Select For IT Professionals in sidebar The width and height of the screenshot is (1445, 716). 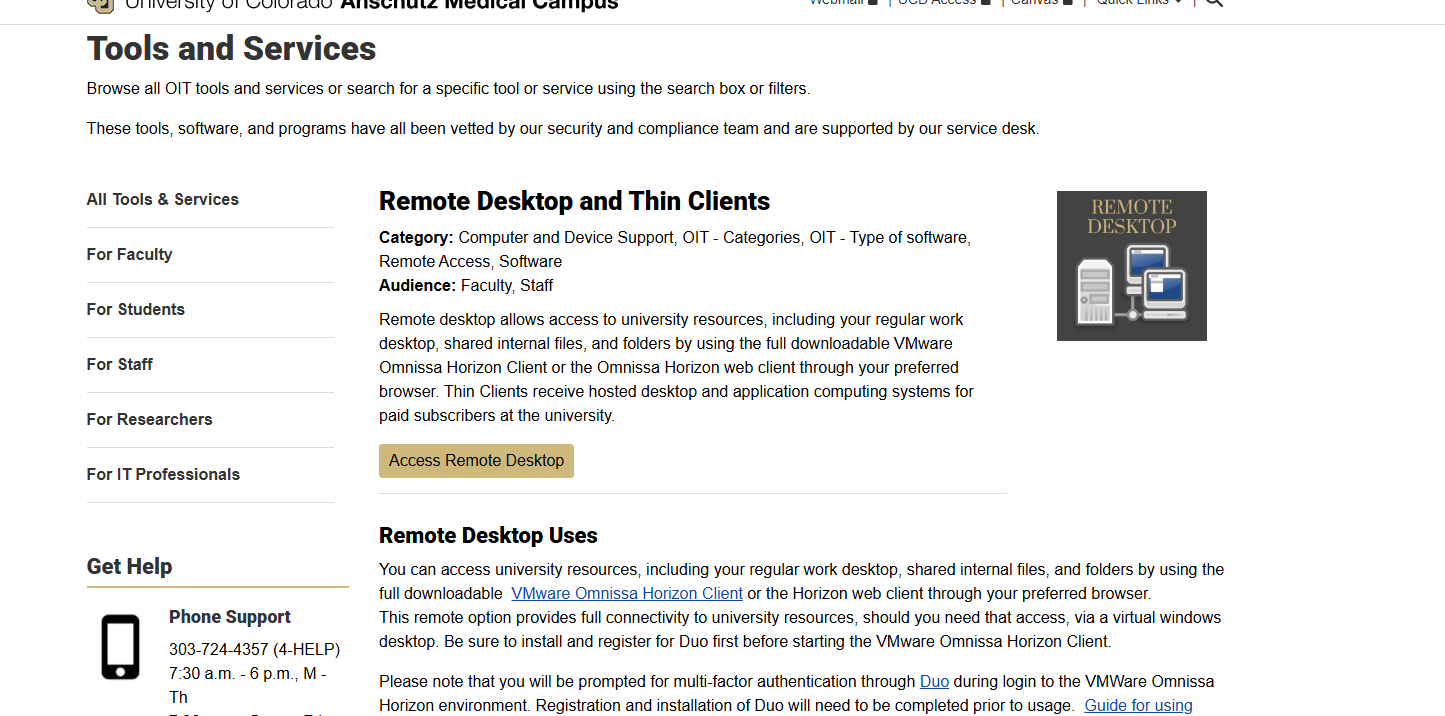coord(163,474)
